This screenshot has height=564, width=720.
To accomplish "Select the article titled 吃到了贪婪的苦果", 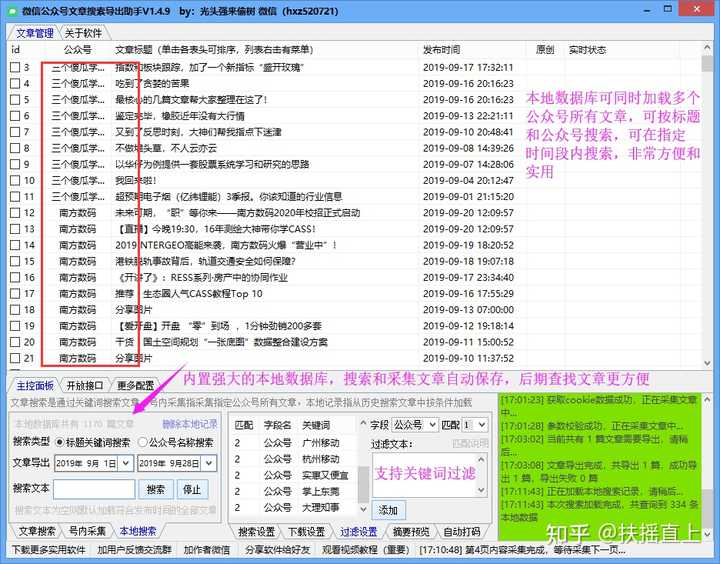I will click(x=152, y=84).
